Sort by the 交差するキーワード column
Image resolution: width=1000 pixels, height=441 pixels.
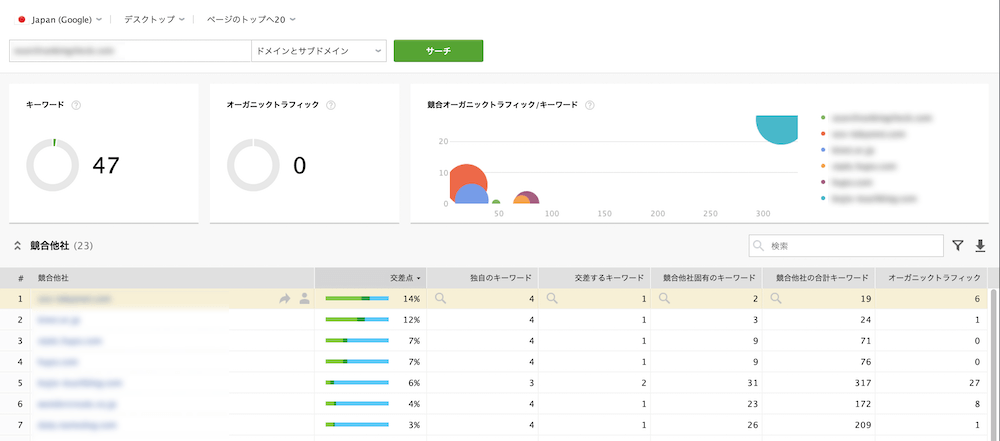pyautogui.click(x=594, y=278)
